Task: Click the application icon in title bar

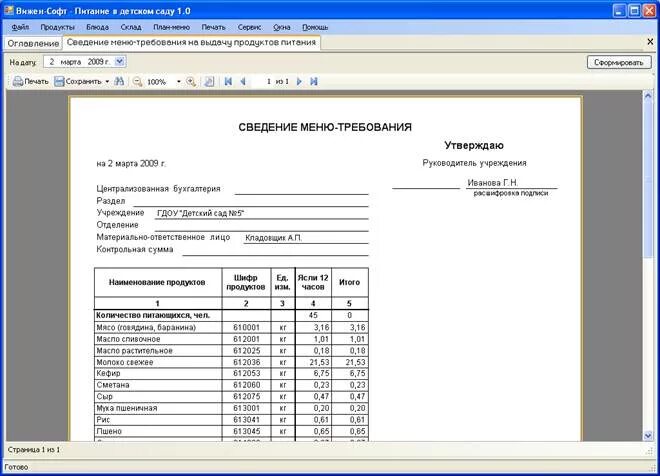Action: pyautogui.click(x=8, y=11)
